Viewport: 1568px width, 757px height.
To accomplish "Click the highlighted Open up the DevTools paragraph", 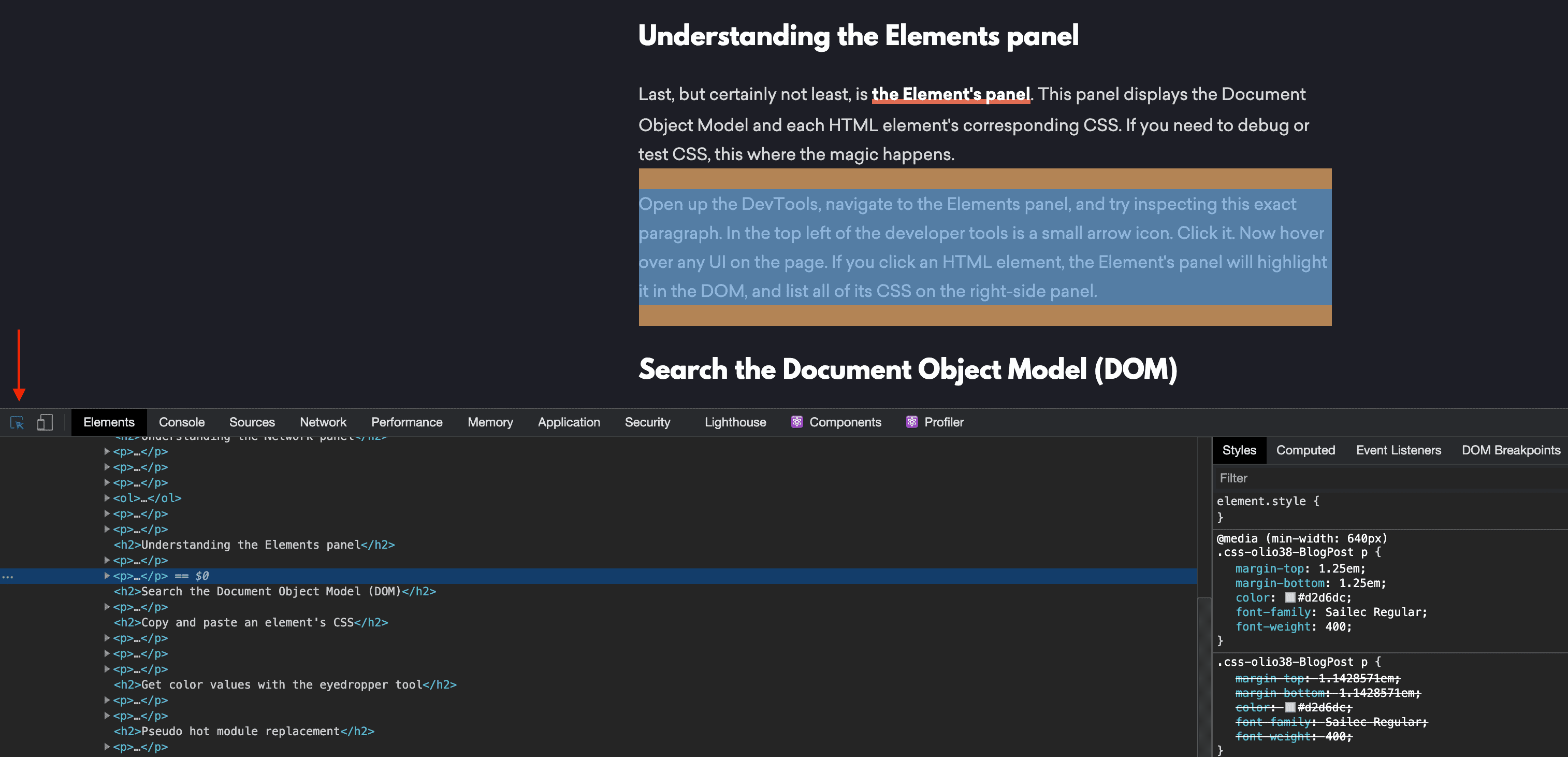I will point(984,247).
